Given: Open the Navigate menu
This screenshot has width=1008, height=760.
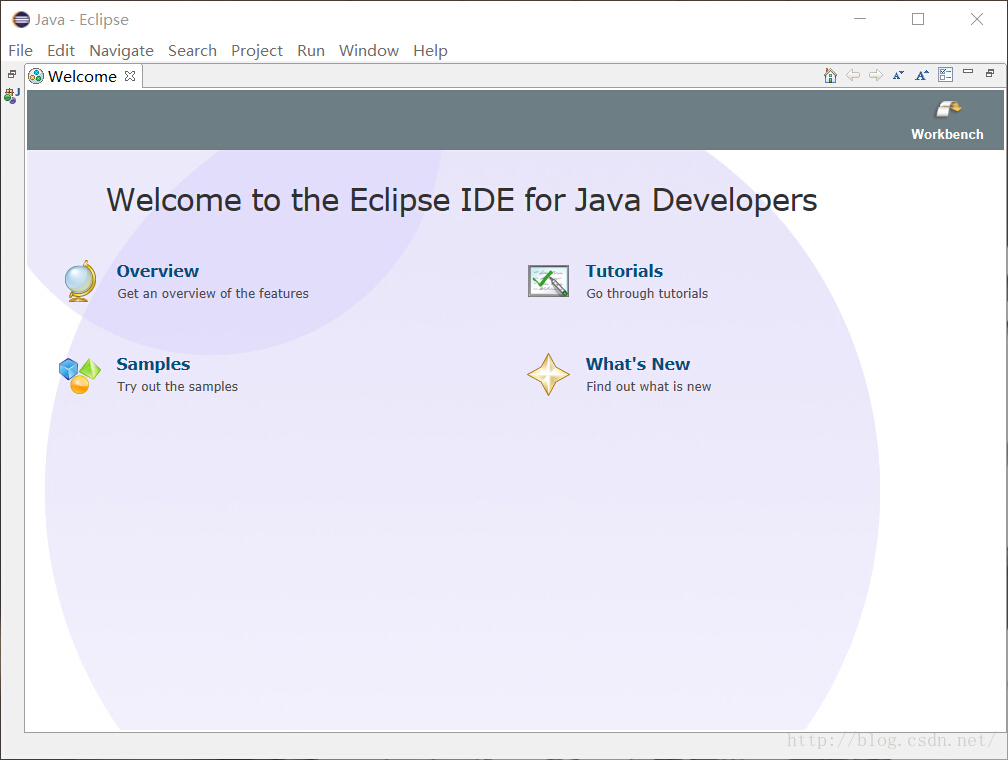Looking at the screenshot, I should pyautogui.click(x=121, y=51).
